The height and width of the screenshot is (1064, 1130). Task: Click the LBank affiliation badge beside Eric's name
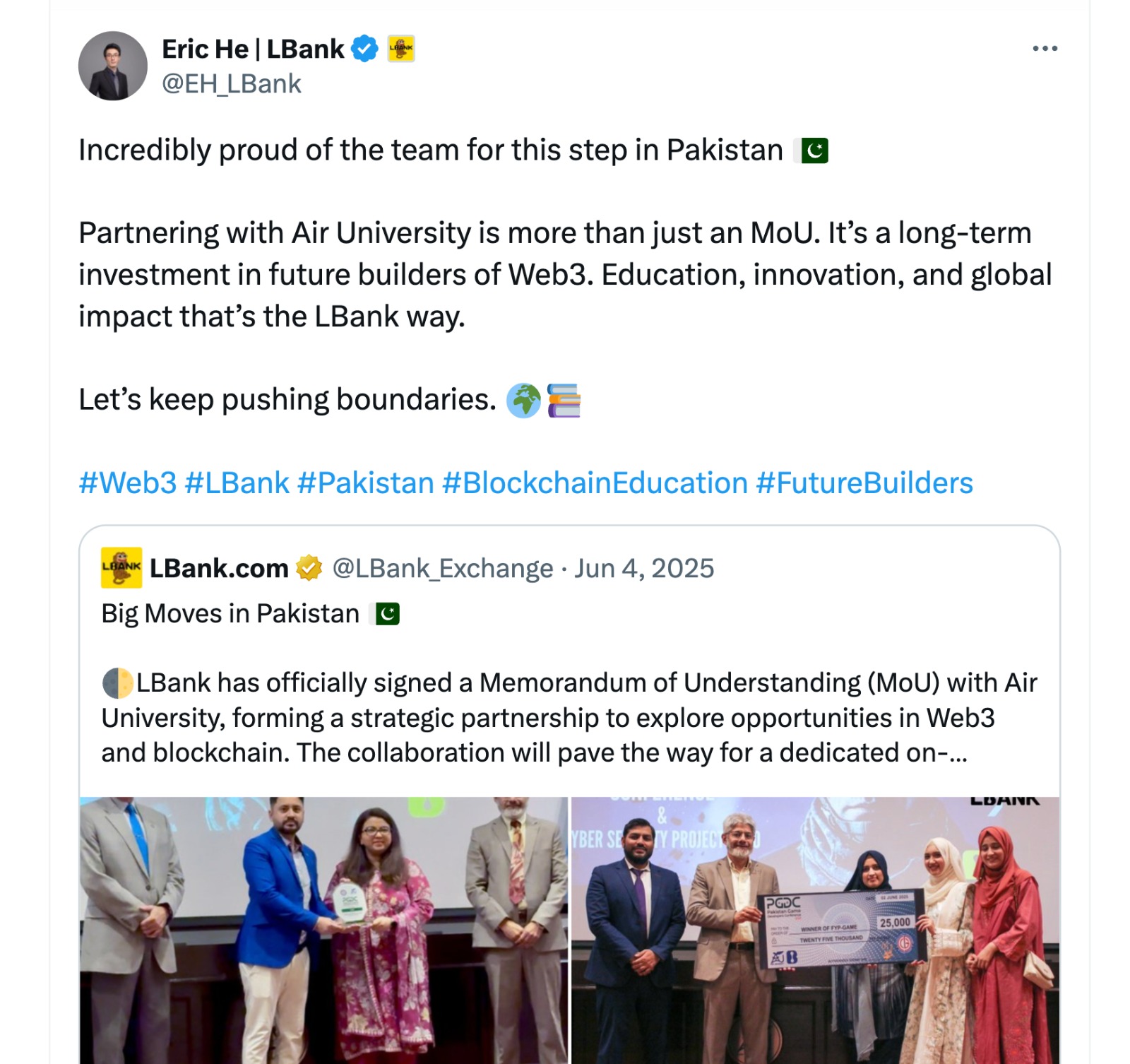coord(401,49)
